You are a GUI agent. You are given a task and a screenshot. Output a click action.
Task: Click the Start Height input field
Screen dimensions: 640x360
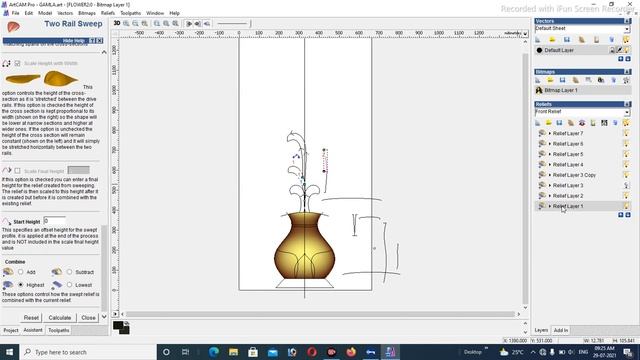tap(54, 221)
